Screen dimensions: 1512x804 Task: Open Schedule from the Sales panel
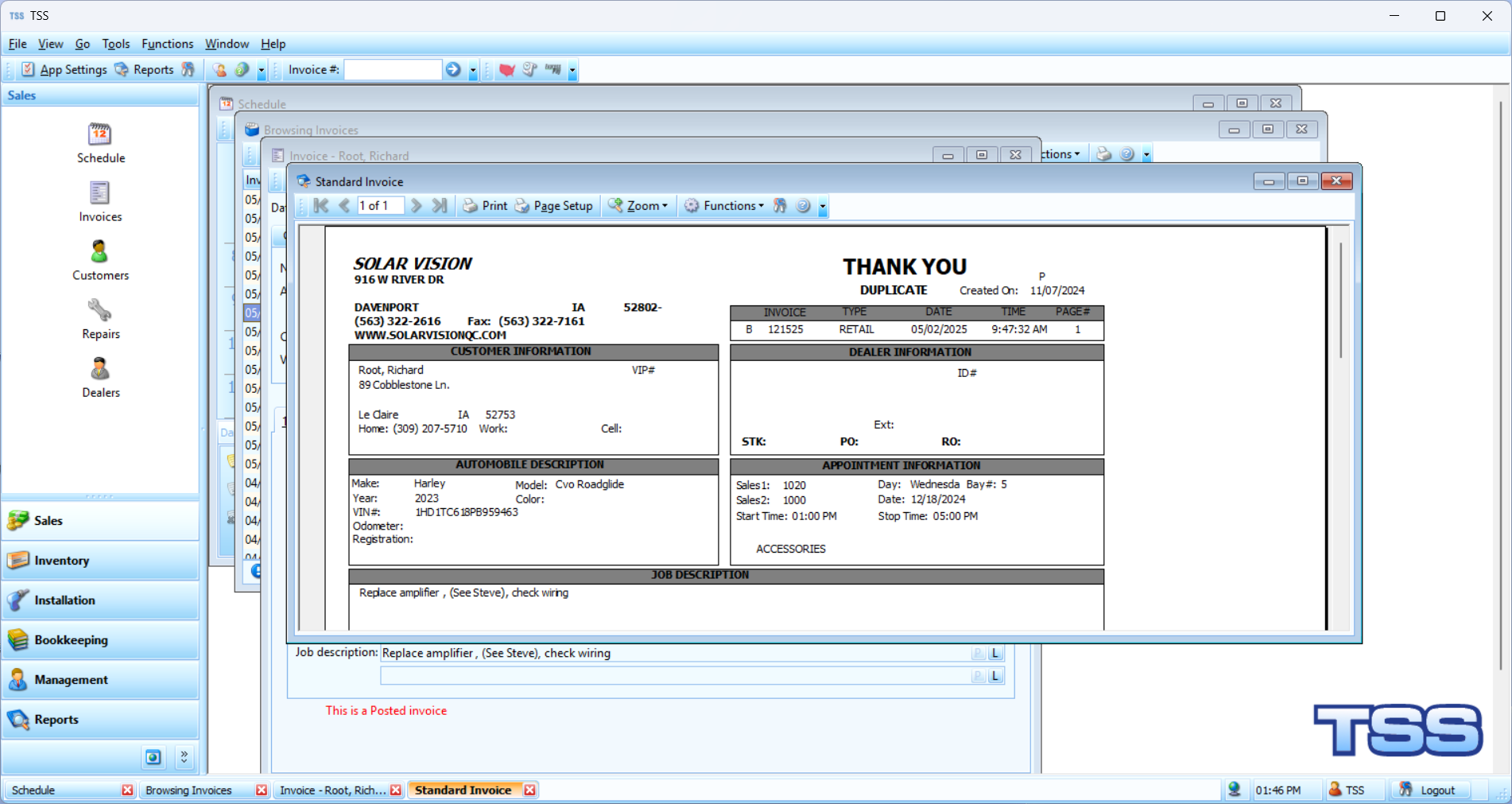click(100, 143)
